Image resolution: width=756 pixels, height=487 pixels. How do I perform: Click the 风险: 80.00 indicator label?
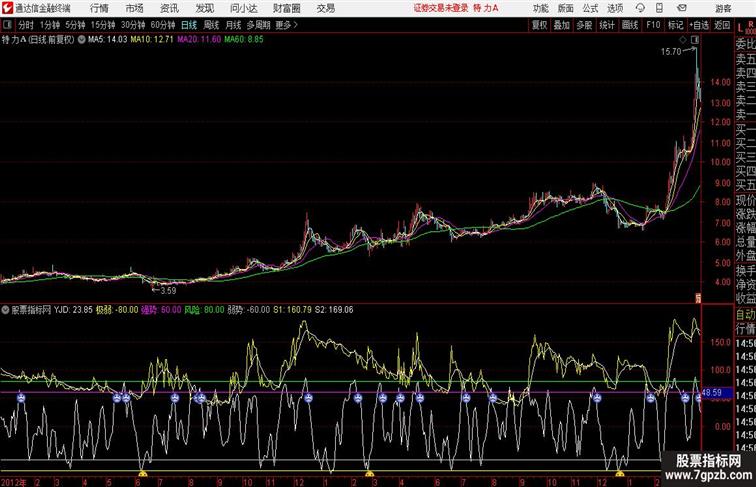click(204, 310)
